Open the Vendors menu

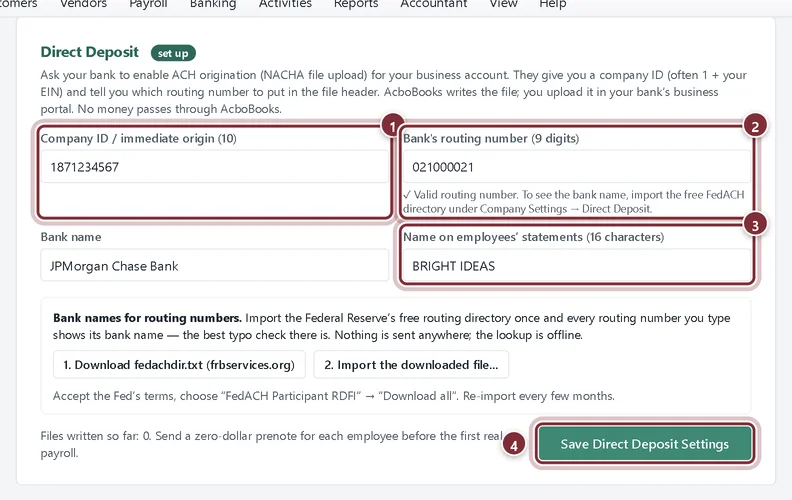83,4
